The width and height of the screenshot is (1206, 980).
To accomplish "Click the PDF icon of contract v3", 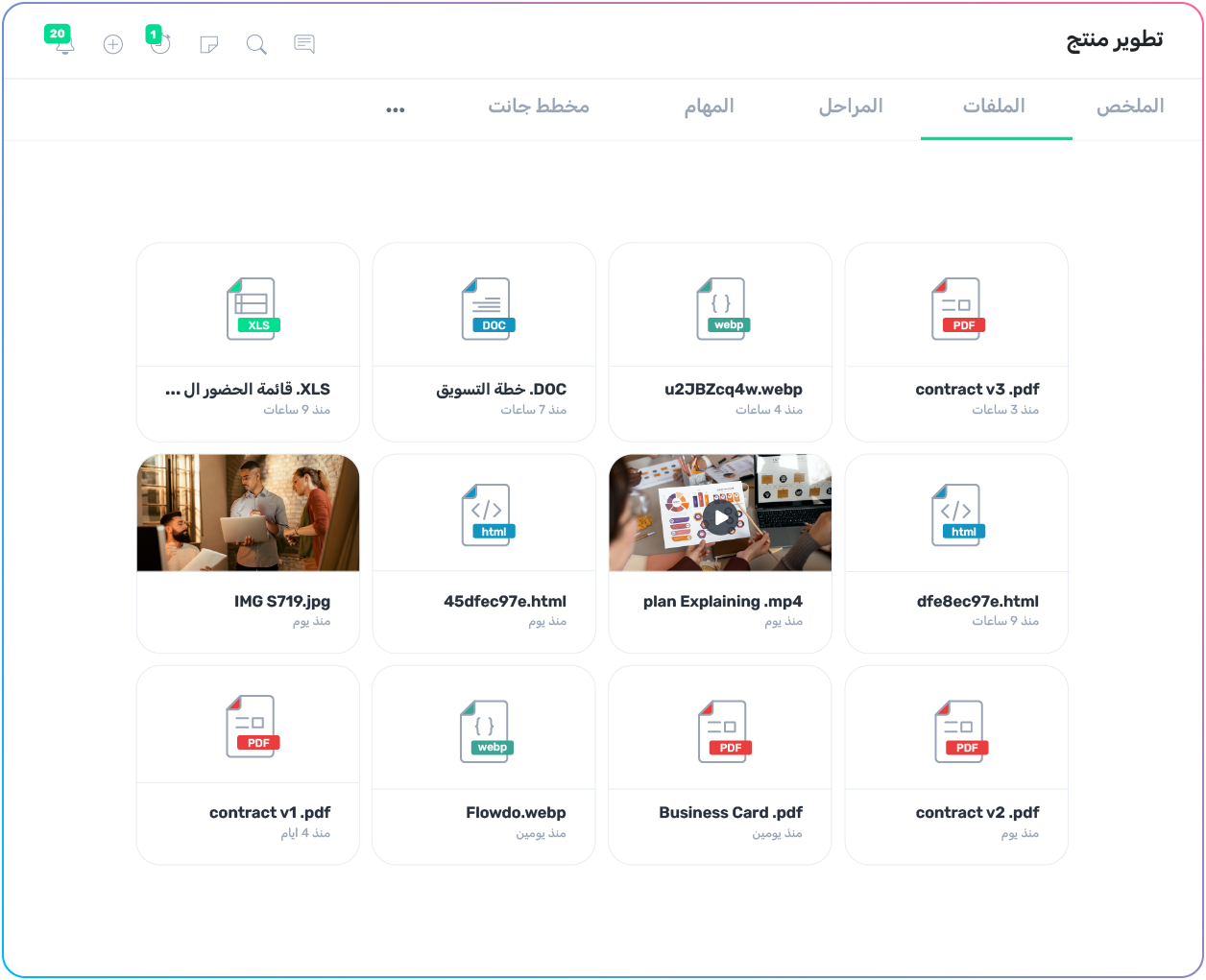I will [x=958, y=309].
